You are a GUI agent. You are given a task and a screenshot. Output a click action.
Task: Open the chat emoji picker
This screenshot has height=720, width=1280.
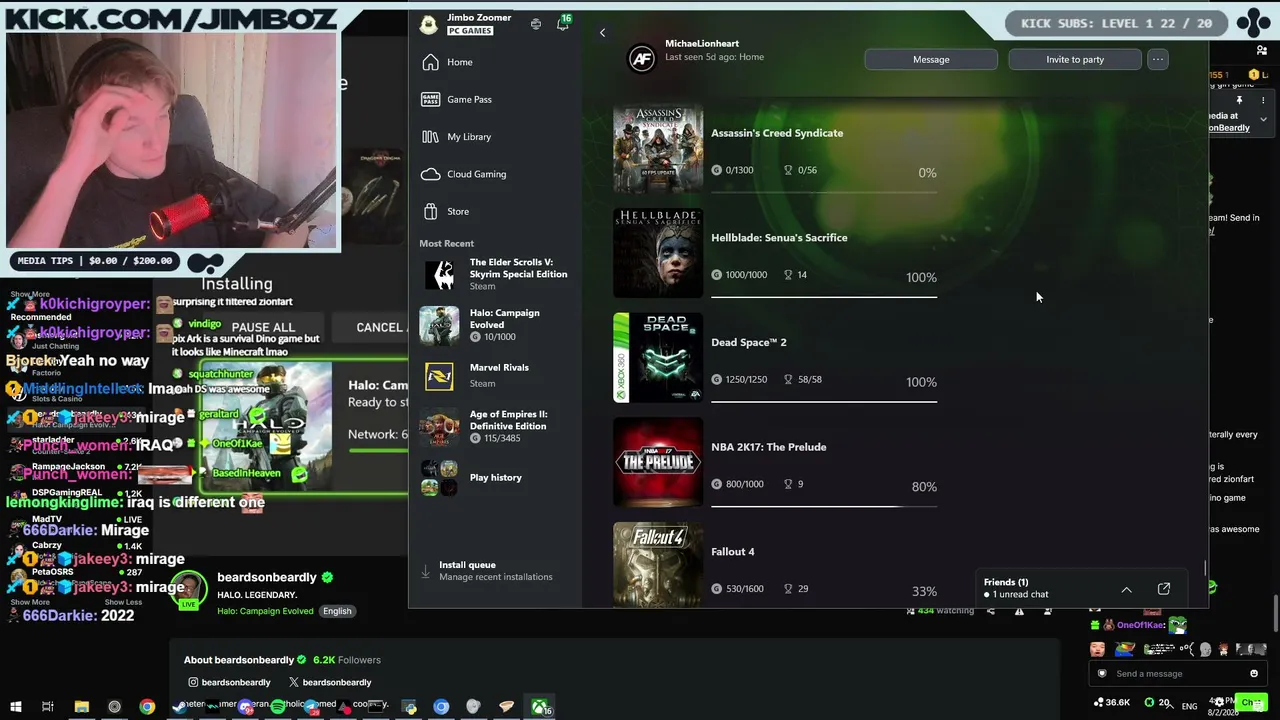(1254, 674)
